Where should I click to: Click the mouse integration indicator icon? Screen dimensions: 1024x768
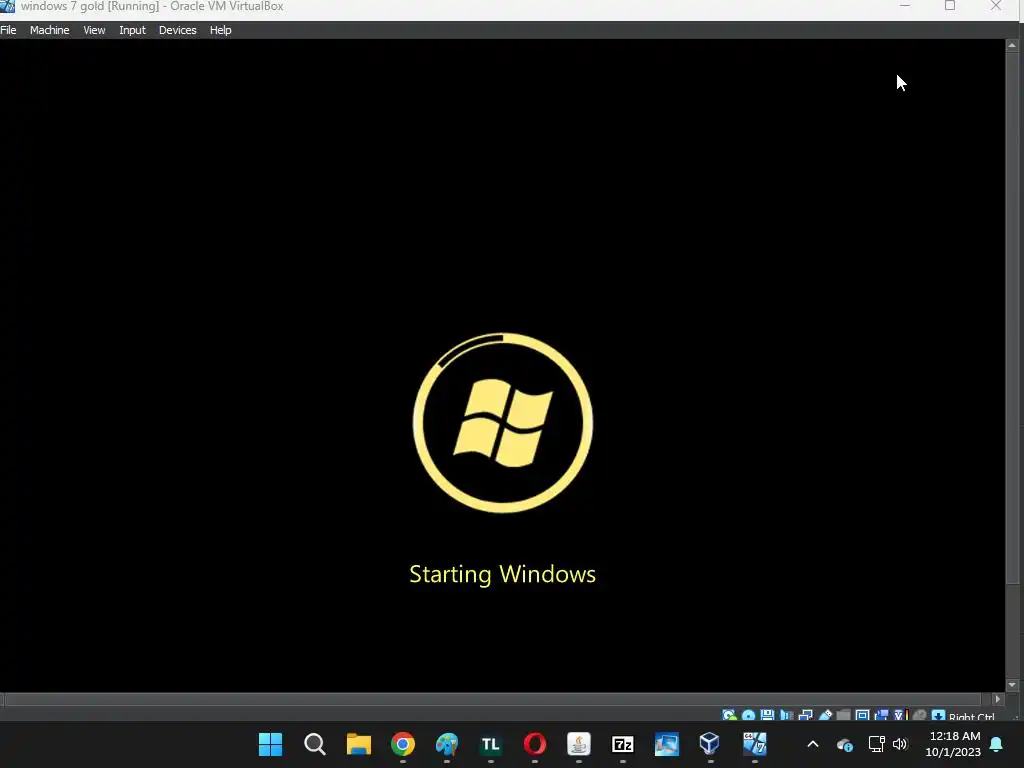coord(920,716)
